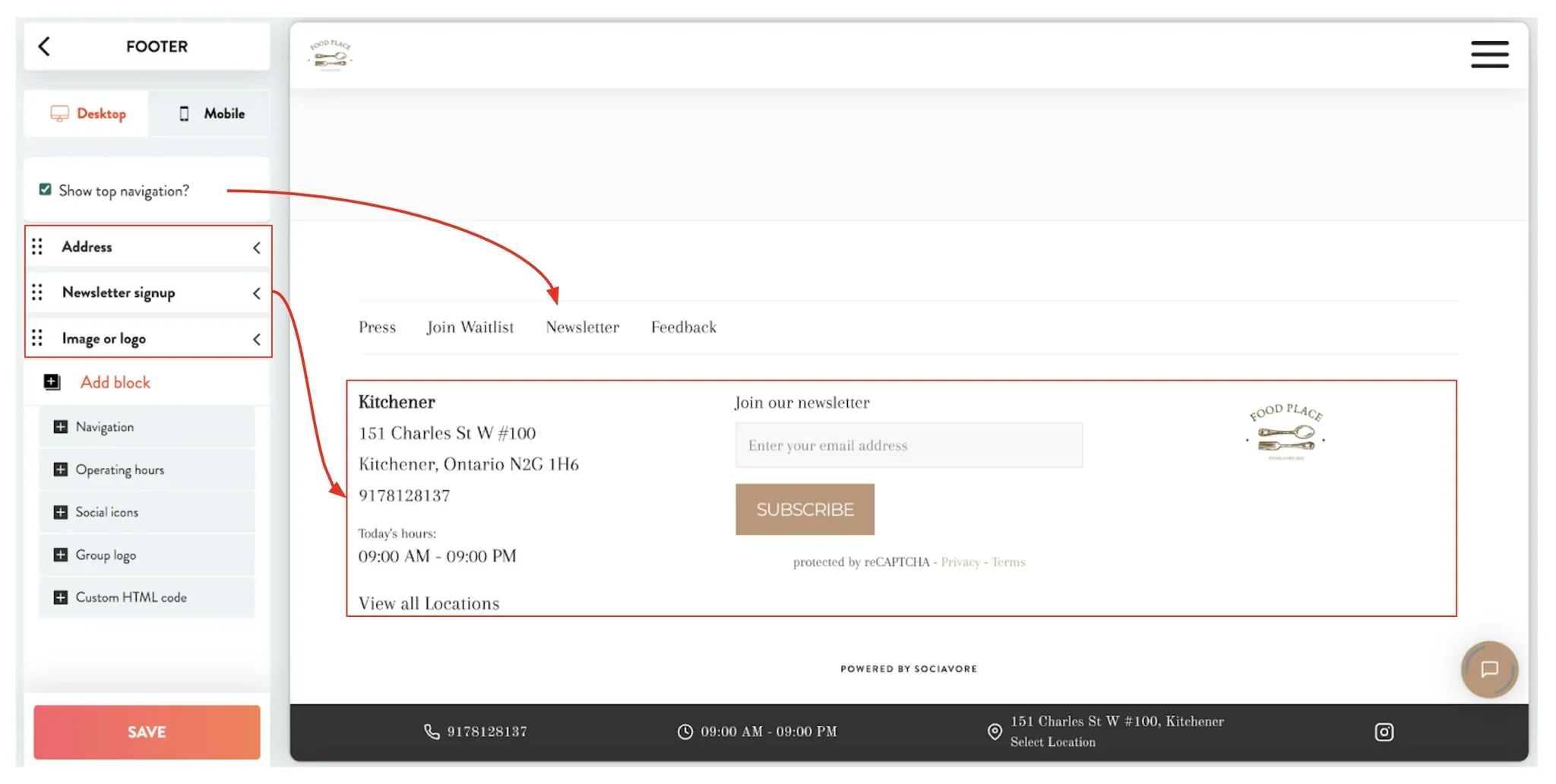Click the Food Place logo in header
The height and width of the screenshot is (784, 1556).
[330, 55]
